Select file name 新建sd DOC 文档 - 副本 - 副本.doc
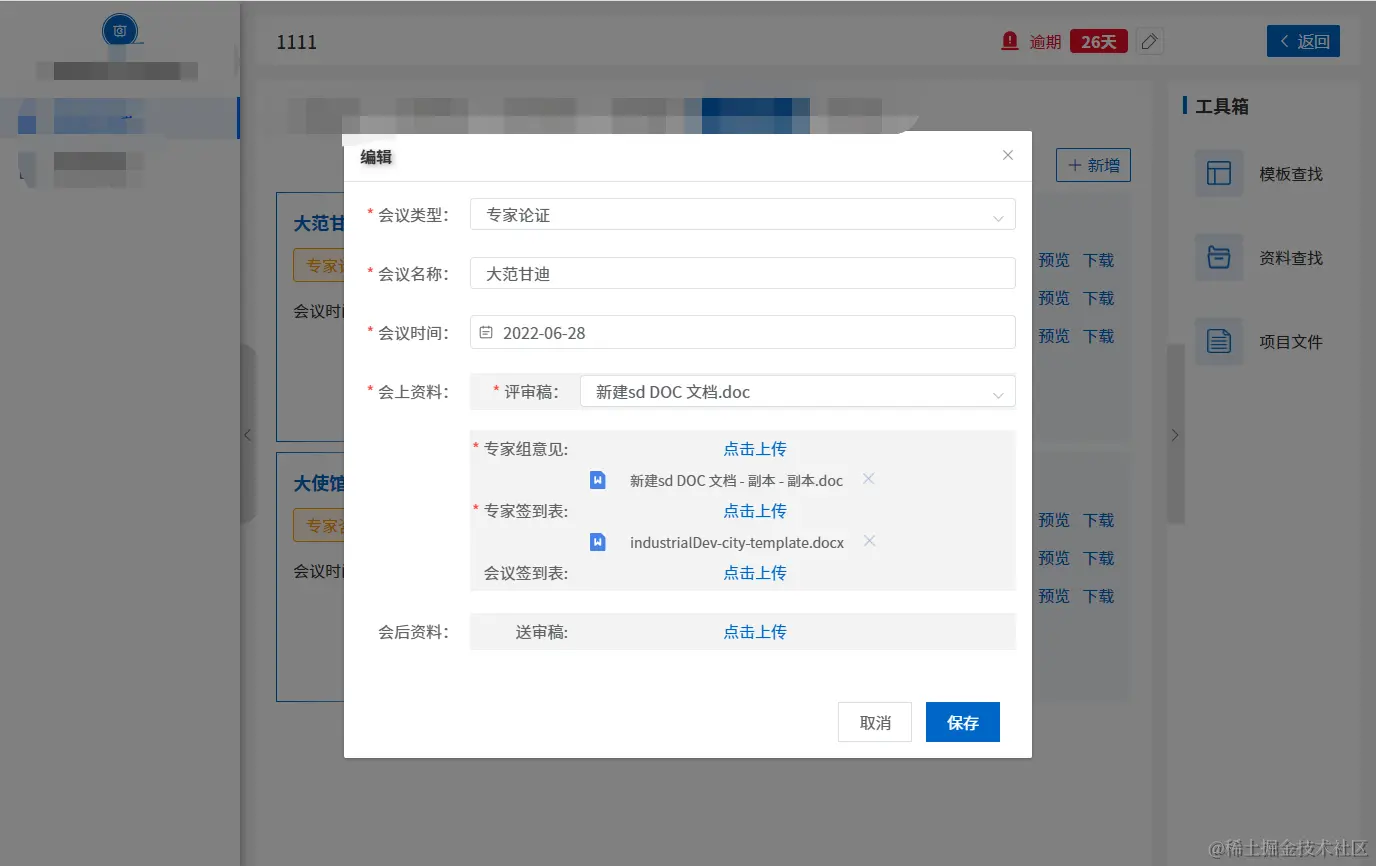This screenshot has height=866, width=1376. tap(736, 481)
